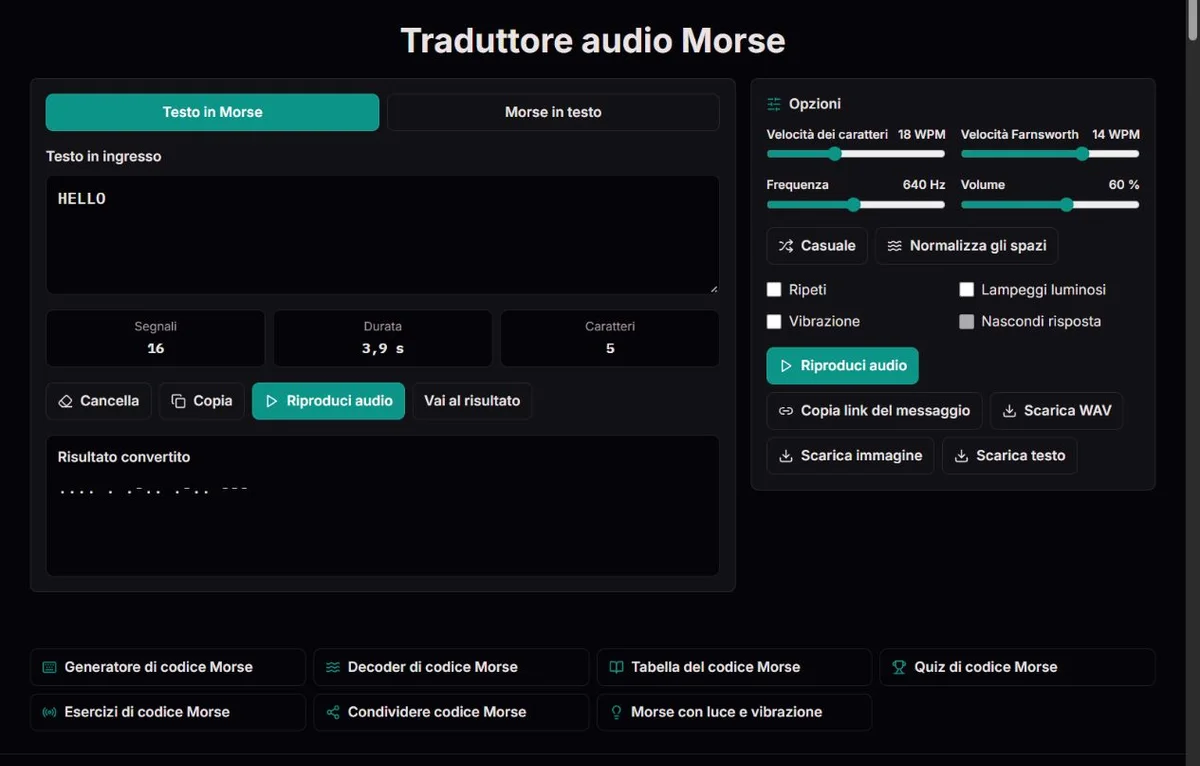The image size is (1200, 766).
Task: Adjust the Velocità dei caratteri slider
Action: point(855,154)
